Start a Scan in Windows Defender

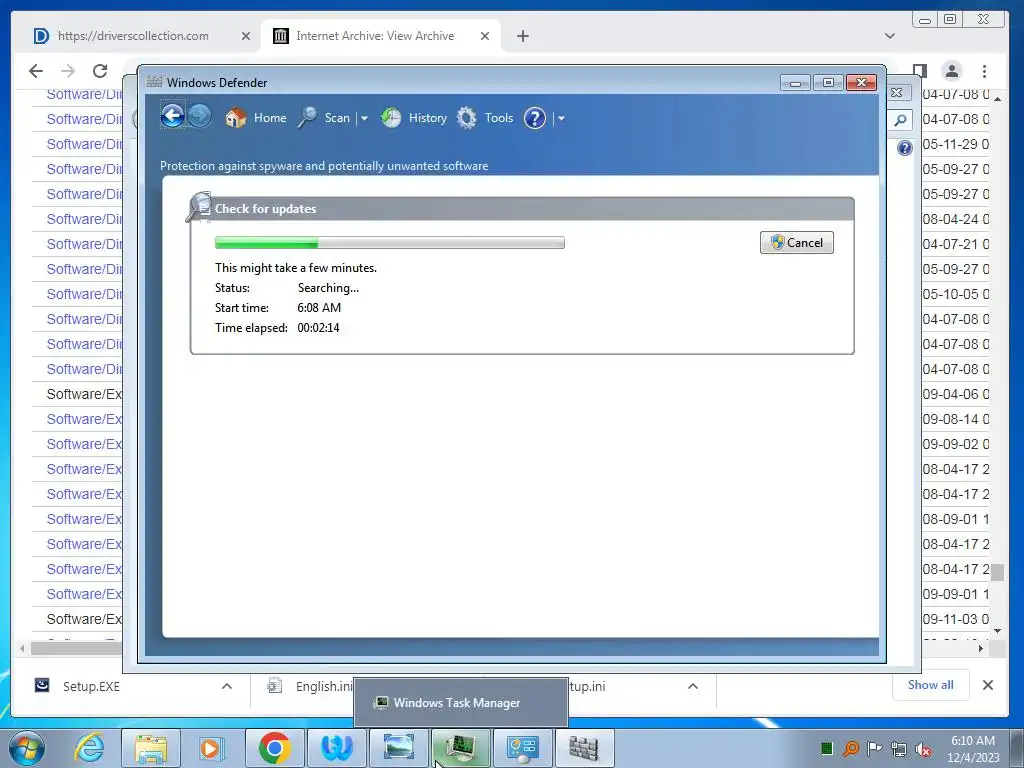(325, 118)
